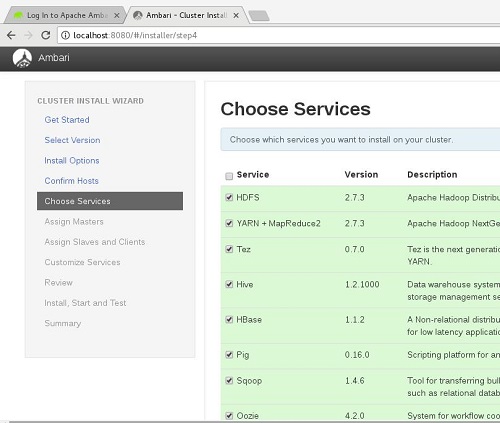The width and height of the screenshot is (500, 423).
Task: Click the browser forward arrow icon
Action: 29,35
